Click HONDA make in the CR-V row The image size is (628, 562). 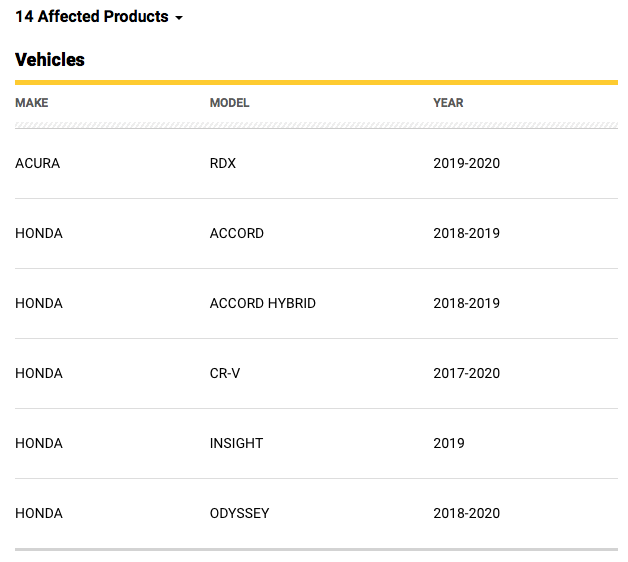tap(39, 373)
